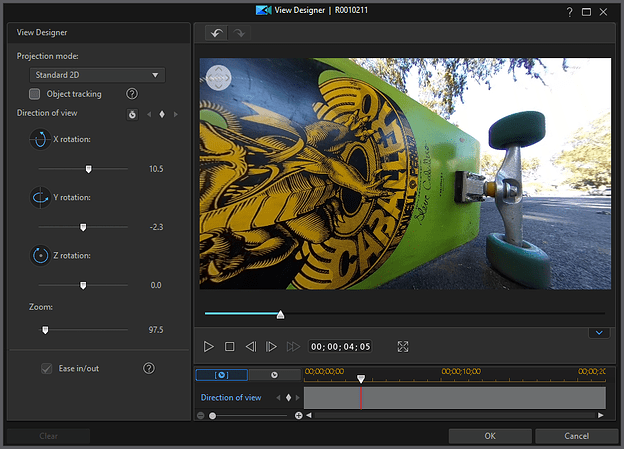Enable the Object tracking checkbox
Image resolution: width=624 pixels, height=449 pixels.
[35, 94]
